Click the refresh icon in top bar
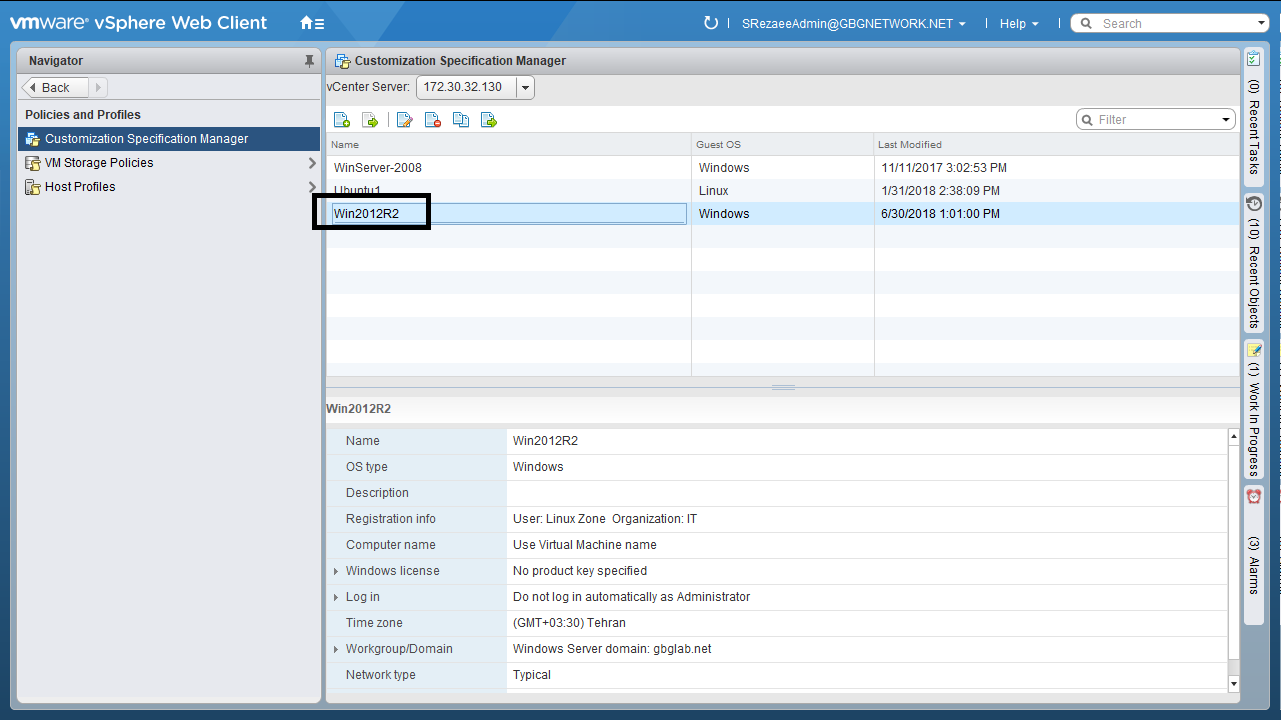 click(711, 23)
